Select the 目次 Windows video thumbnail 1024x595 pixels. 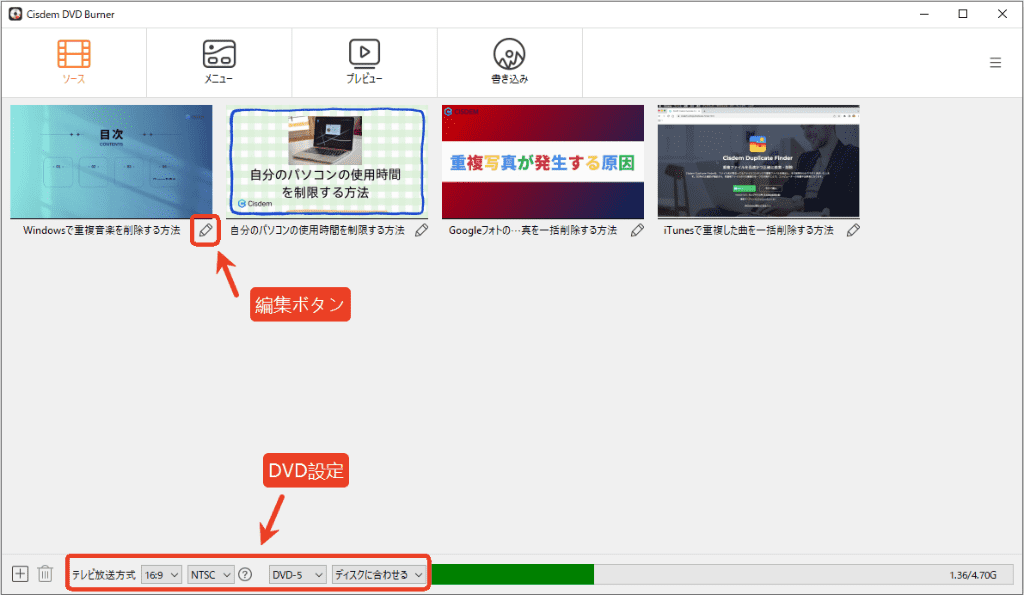pos(111,161)
